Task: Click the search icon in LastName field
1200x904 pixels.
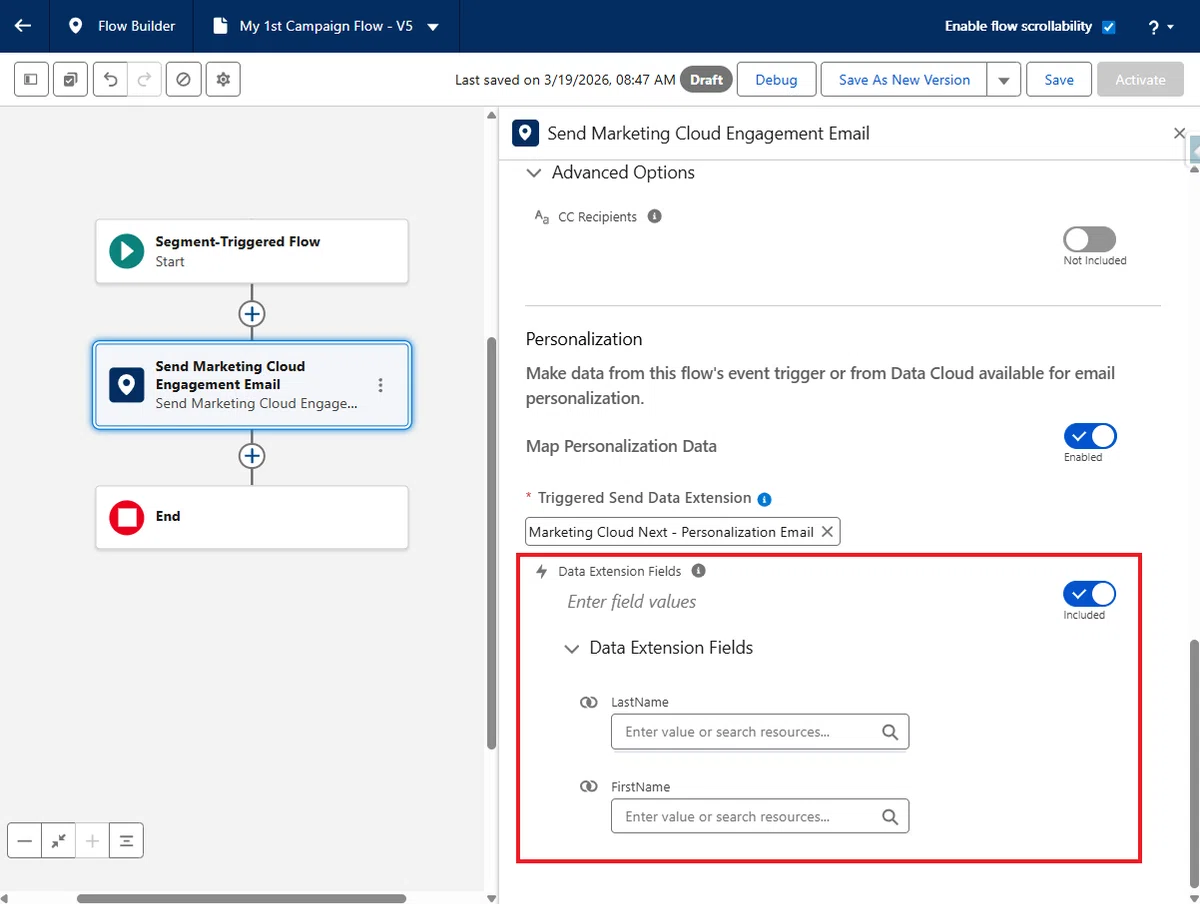Action: click(890, 732)
